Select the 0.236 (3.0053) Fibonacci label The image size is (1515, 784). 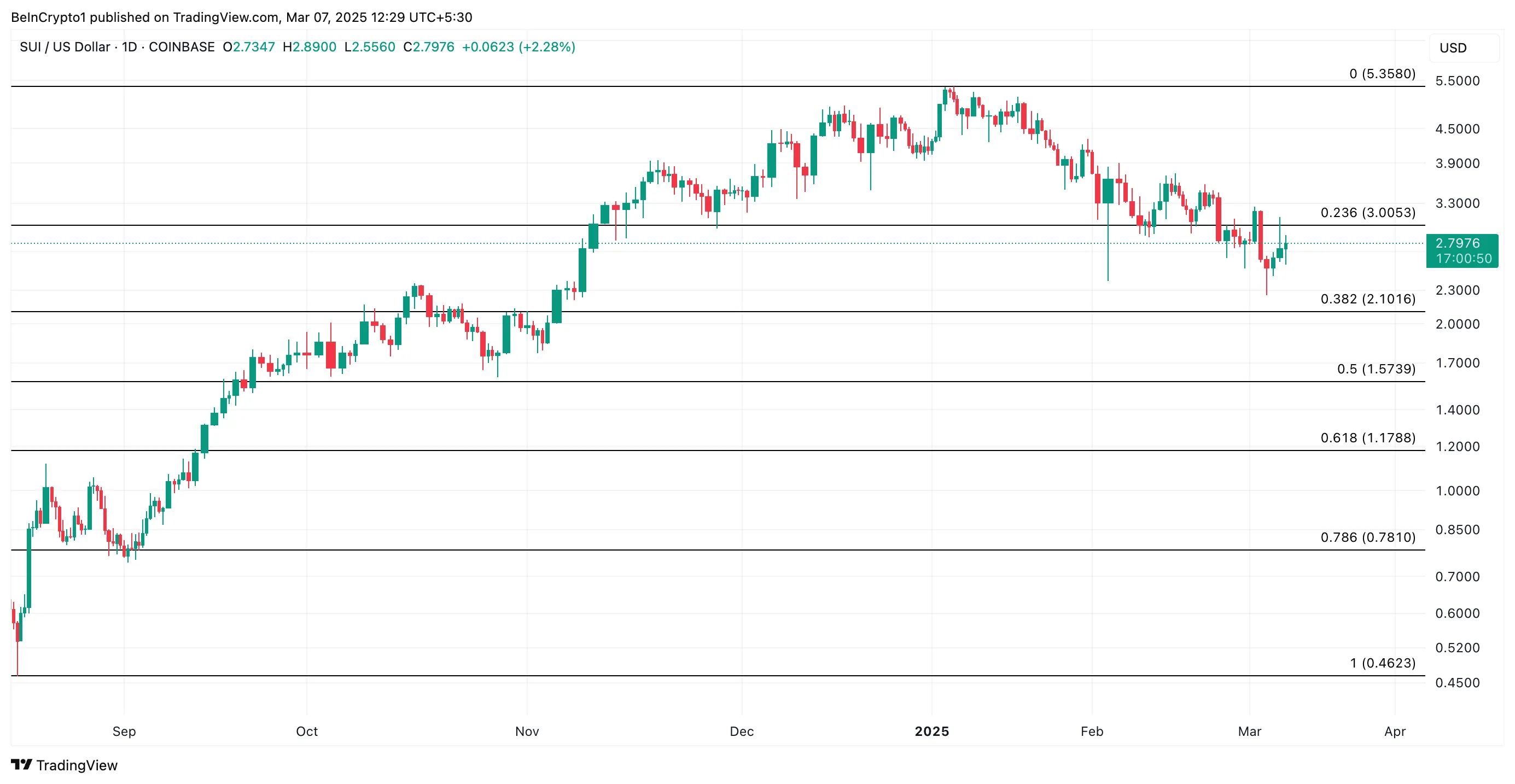[1368, 213]
